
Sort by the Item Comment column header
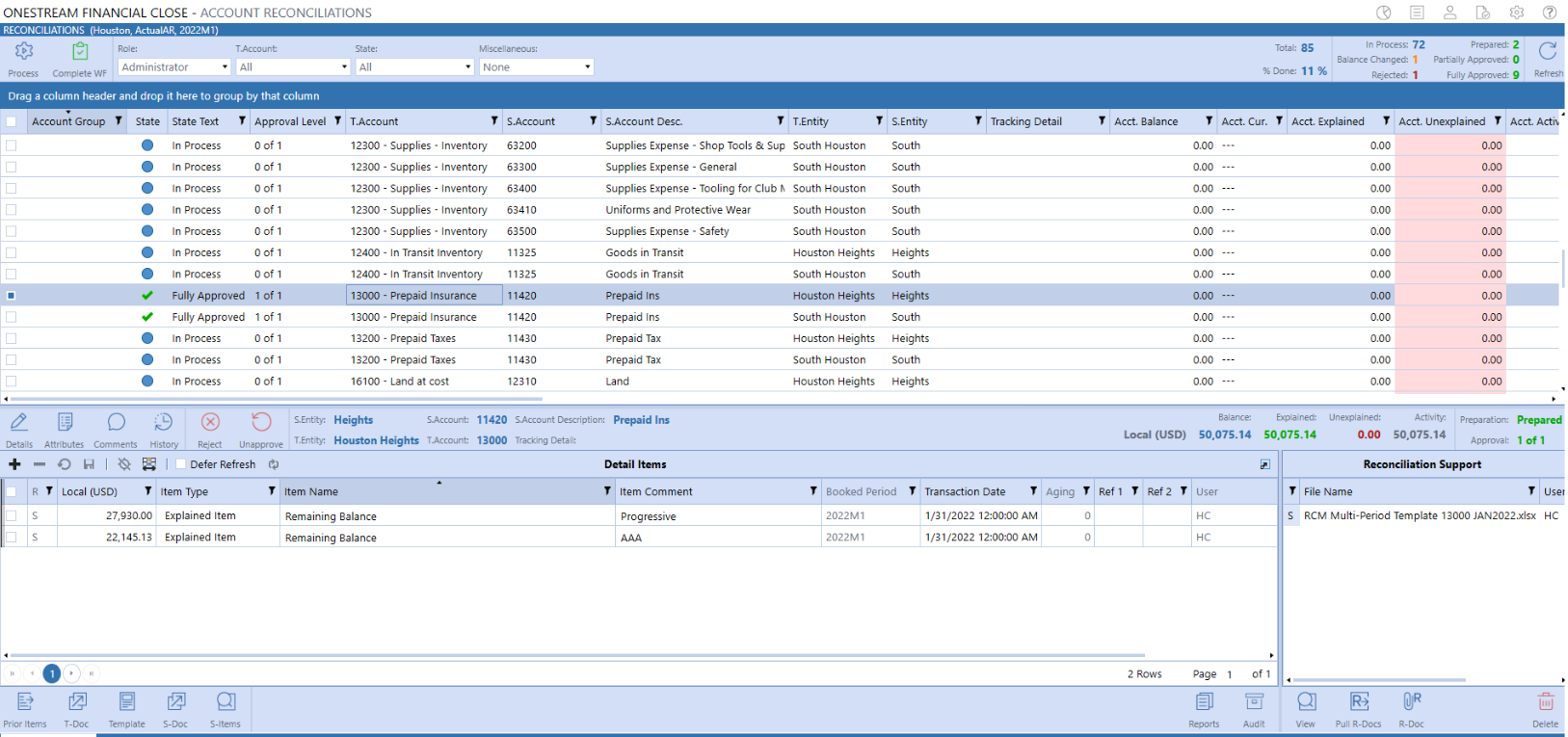click(x=656, y=491)
